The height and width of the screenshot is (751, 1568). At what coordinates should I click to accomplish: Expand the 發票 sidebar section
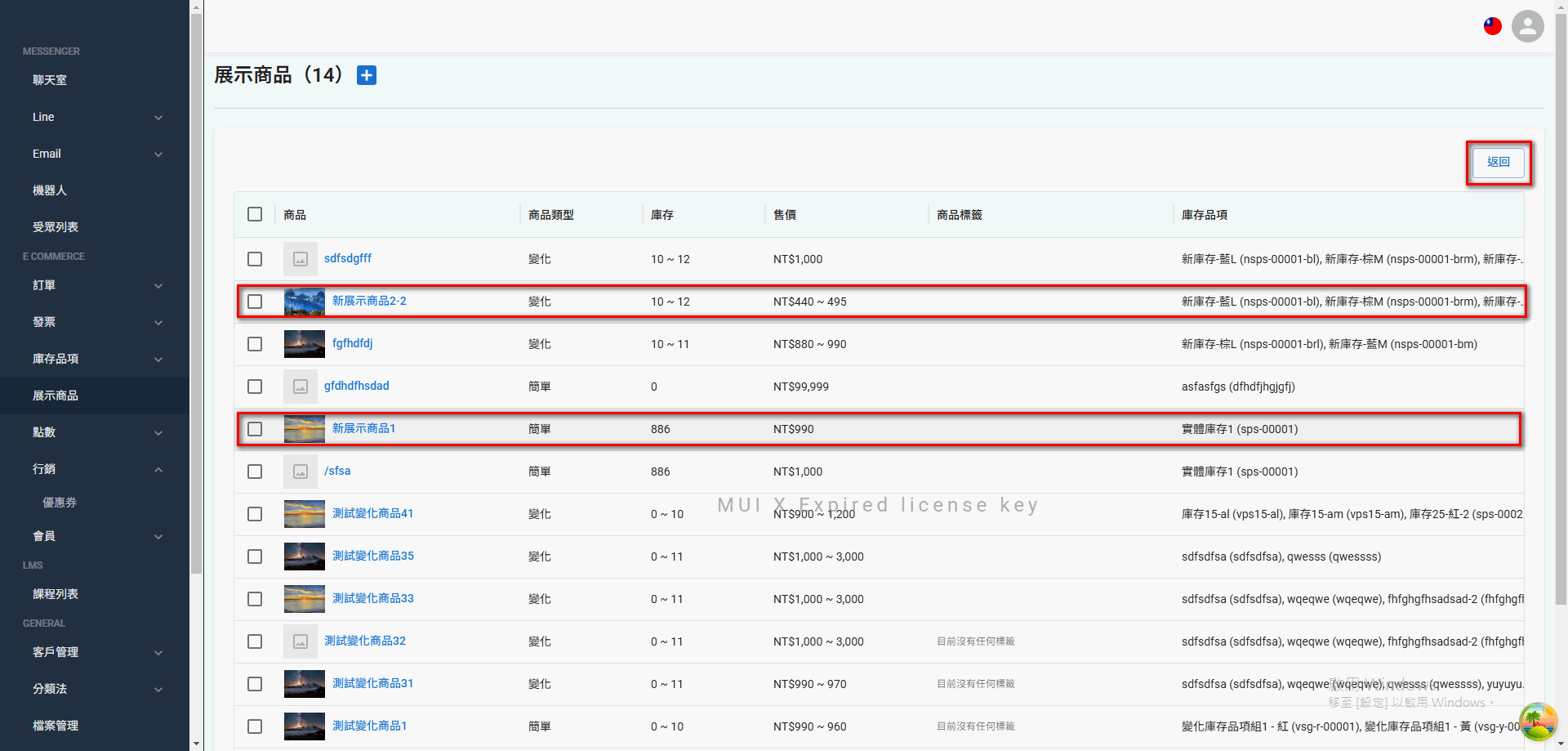coord(95,322)
